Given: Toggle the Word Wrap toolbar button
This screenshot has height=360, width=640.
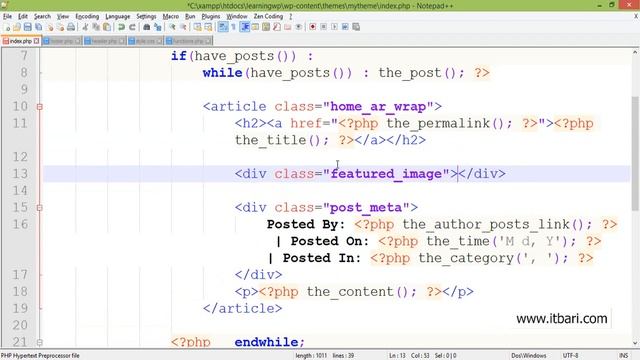Looking at the screenshot, I should click(x=223, y=27).
